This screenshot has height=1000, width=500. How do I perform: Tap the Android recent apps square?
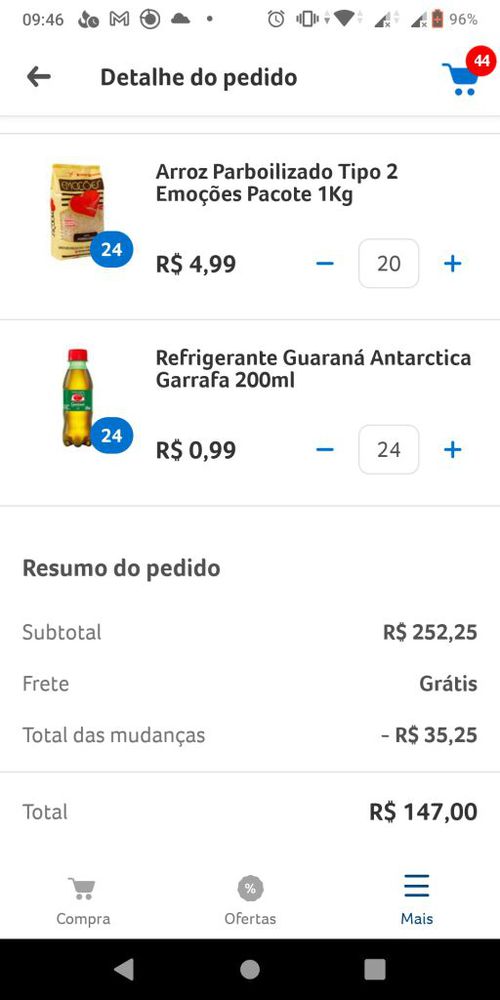(375, 969)
